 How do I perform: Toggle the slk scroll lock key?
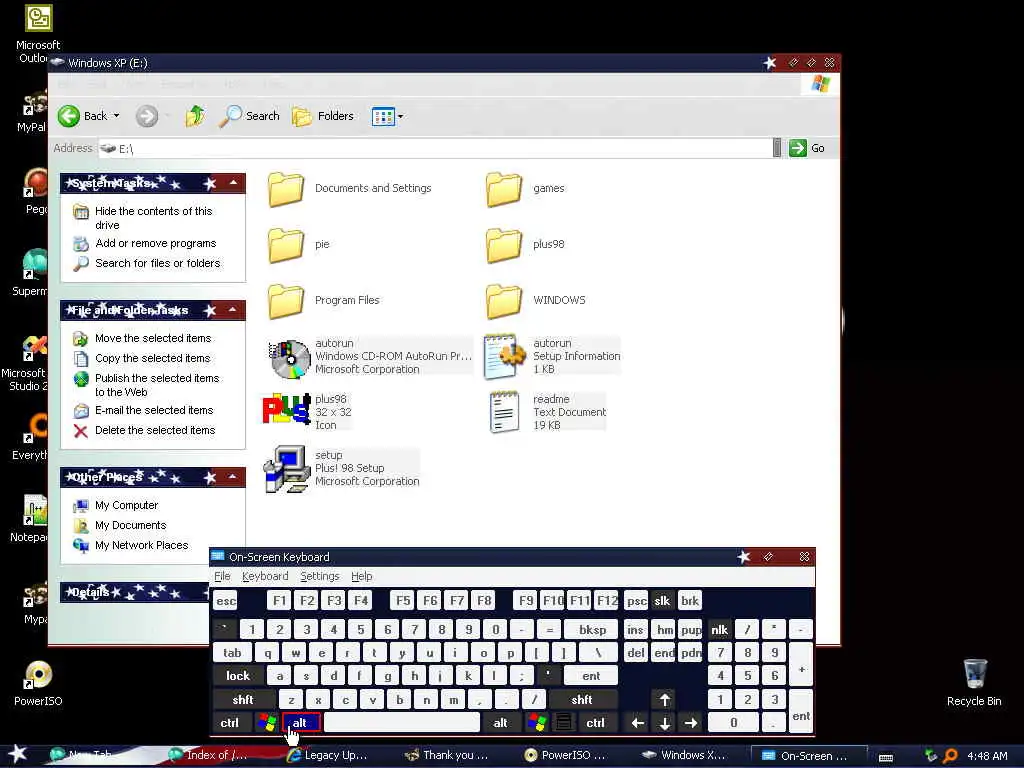662,601
